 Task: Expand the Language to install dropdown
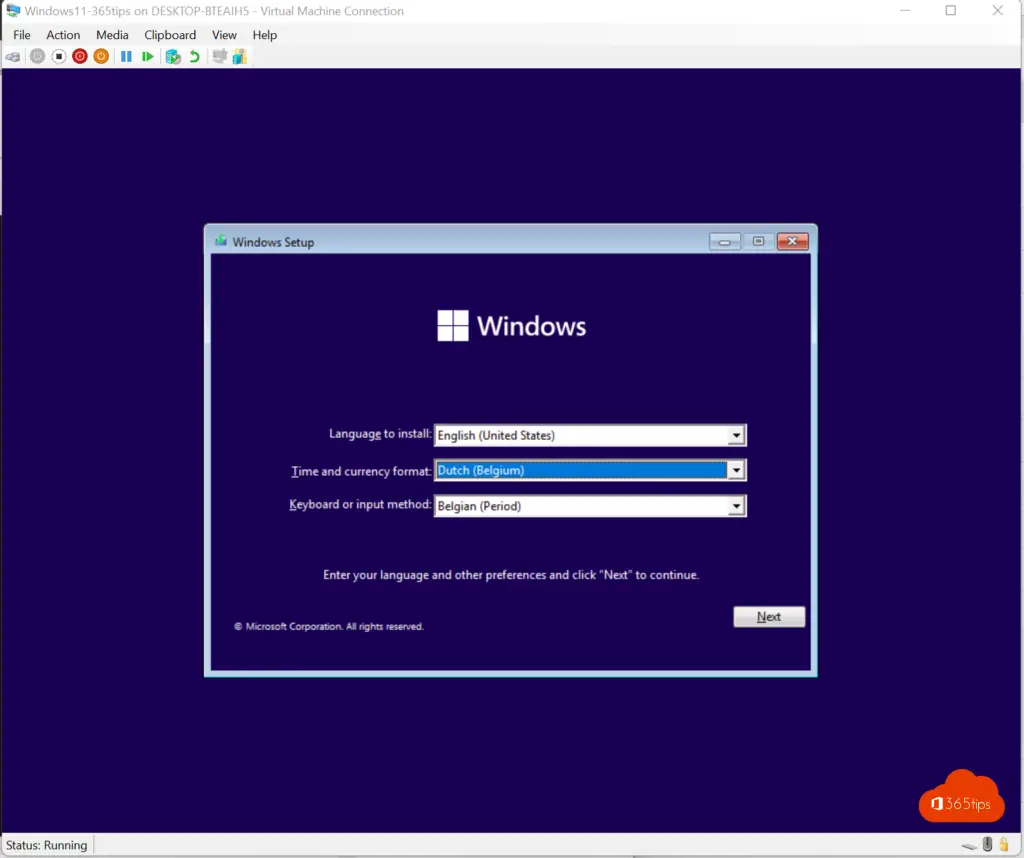pyautogui.click(x=736, y=436)
